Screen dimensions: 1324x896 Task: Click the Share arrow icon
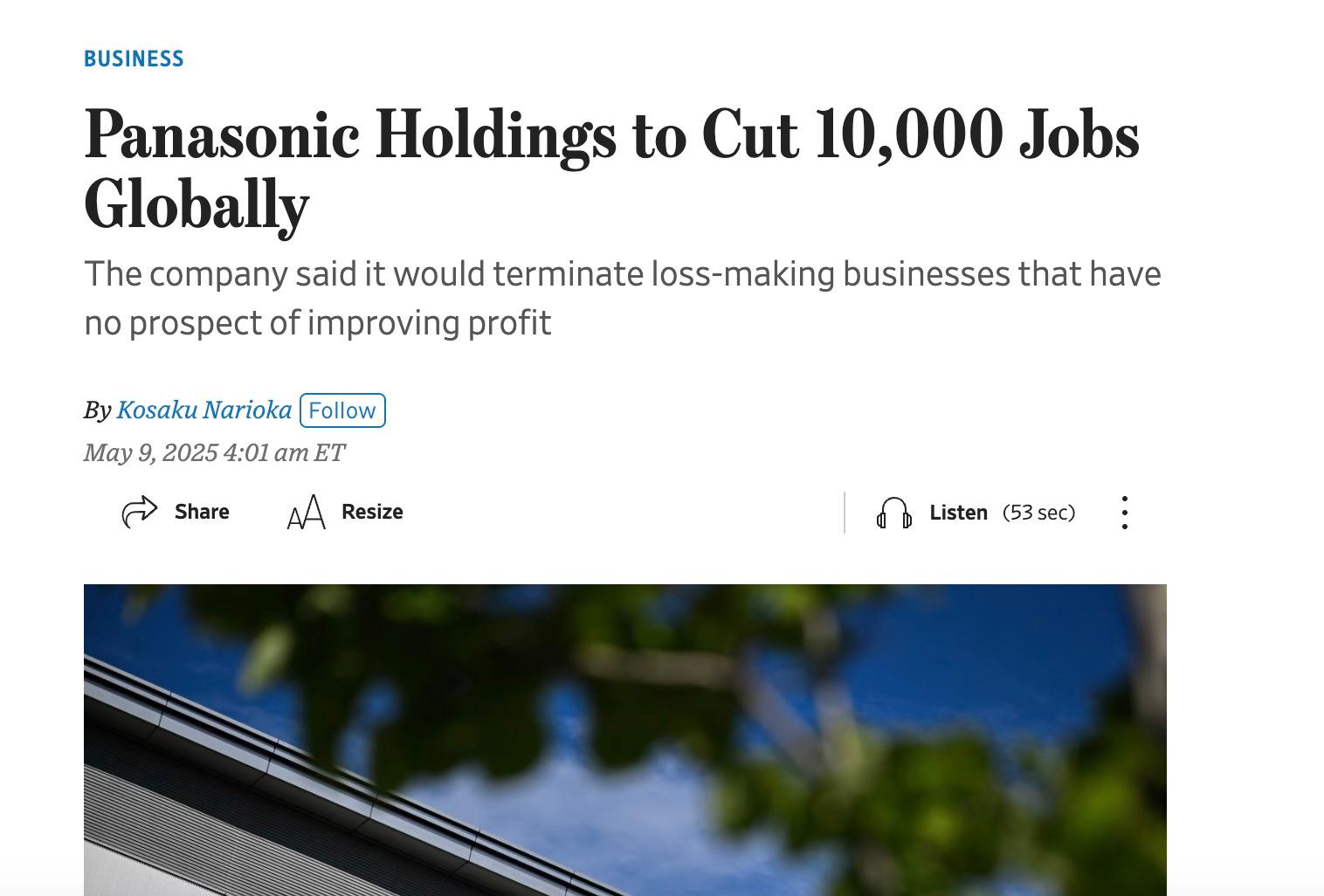(140, 512)
